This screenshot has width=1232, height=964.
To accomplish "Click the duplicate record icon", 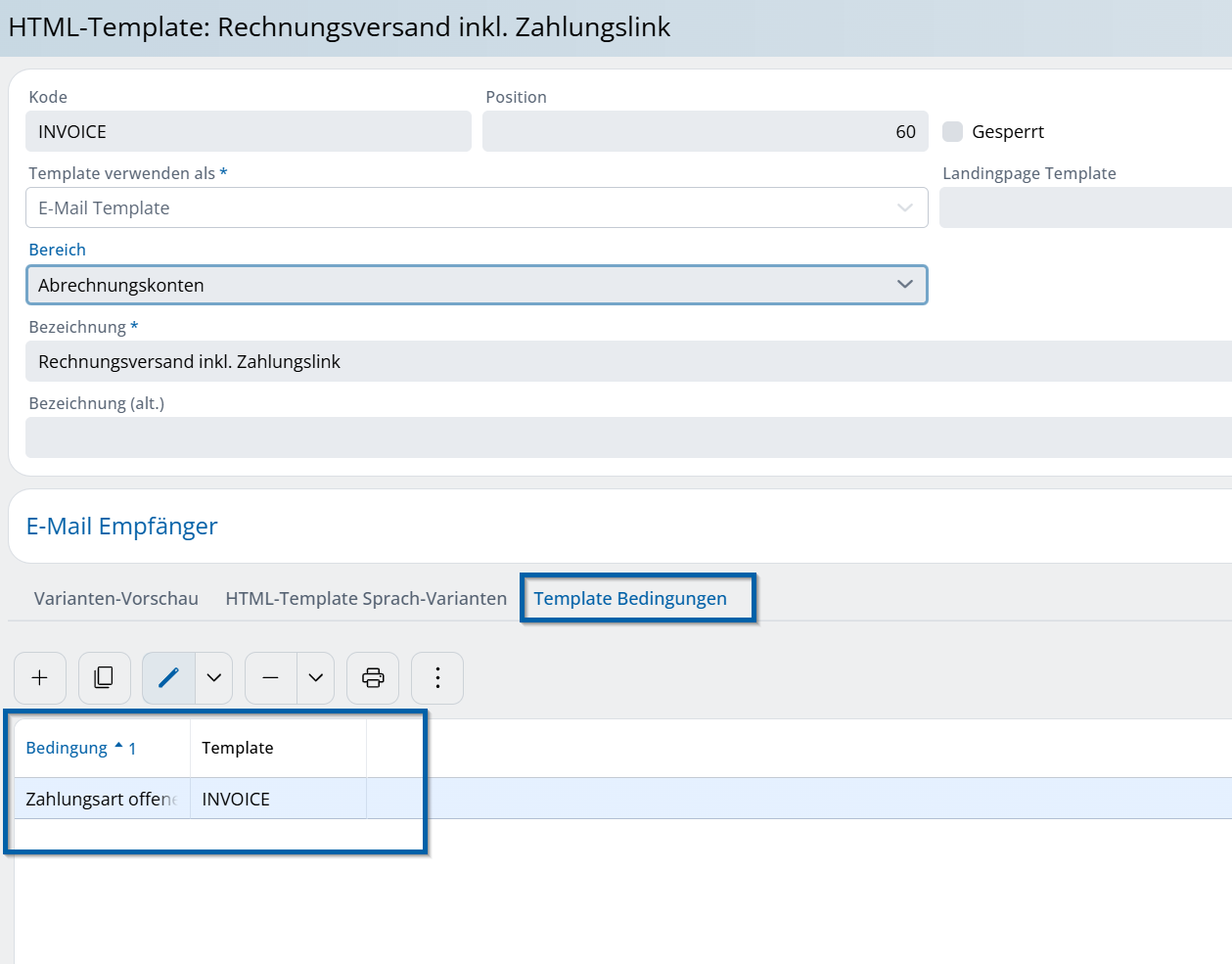I will click(104, 678).
